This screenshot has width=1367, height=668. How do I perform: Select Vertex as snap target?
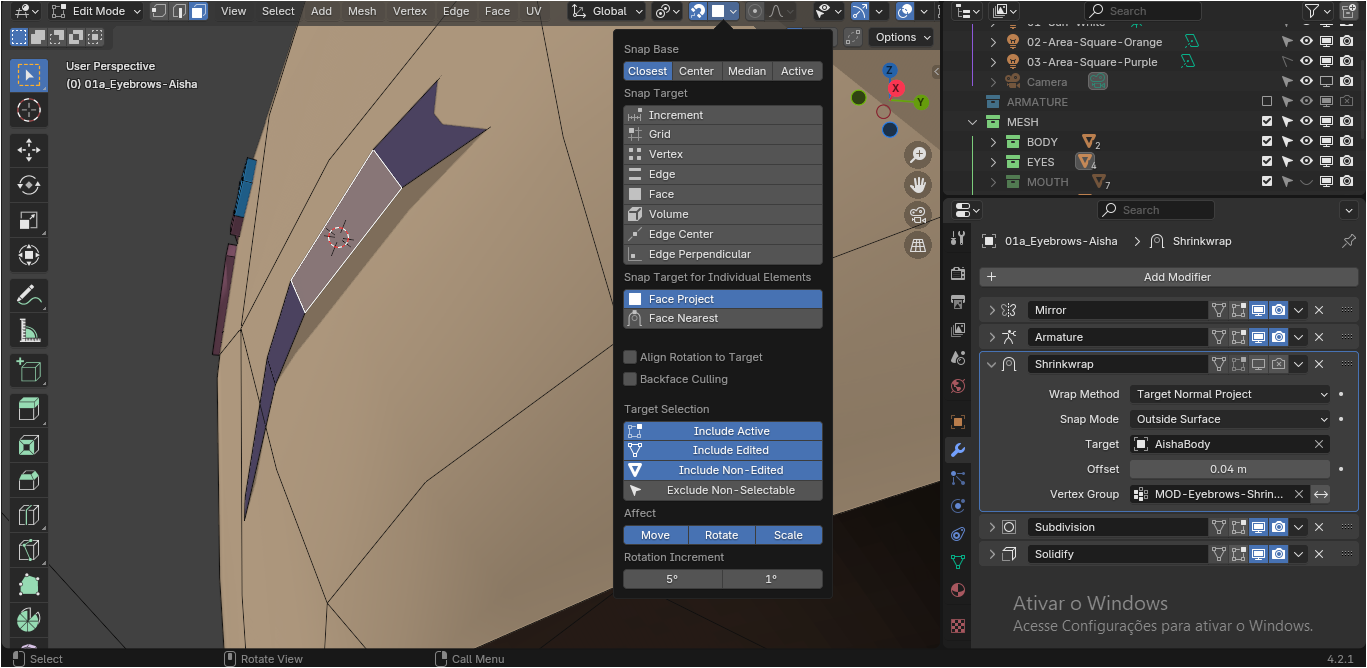click(x=723, y=154)
